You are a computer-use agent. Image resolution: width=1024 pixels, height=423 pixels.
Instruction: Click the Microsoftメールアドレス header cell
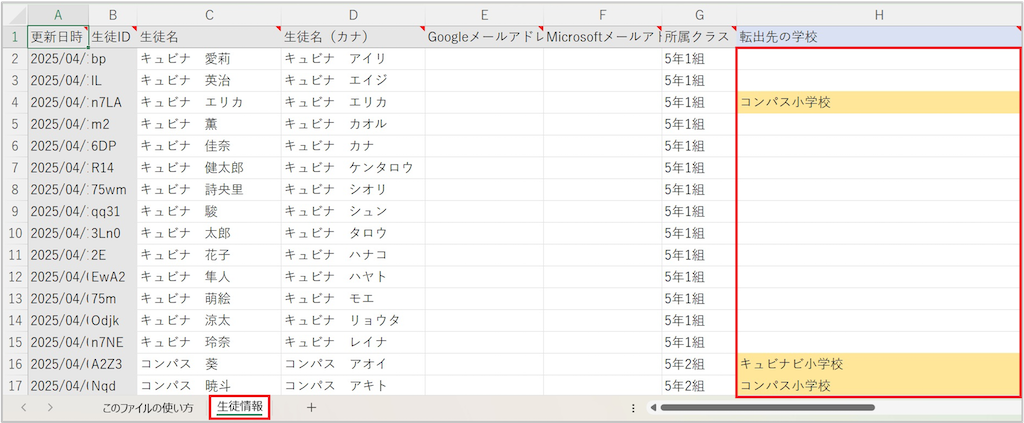point(602,37)
